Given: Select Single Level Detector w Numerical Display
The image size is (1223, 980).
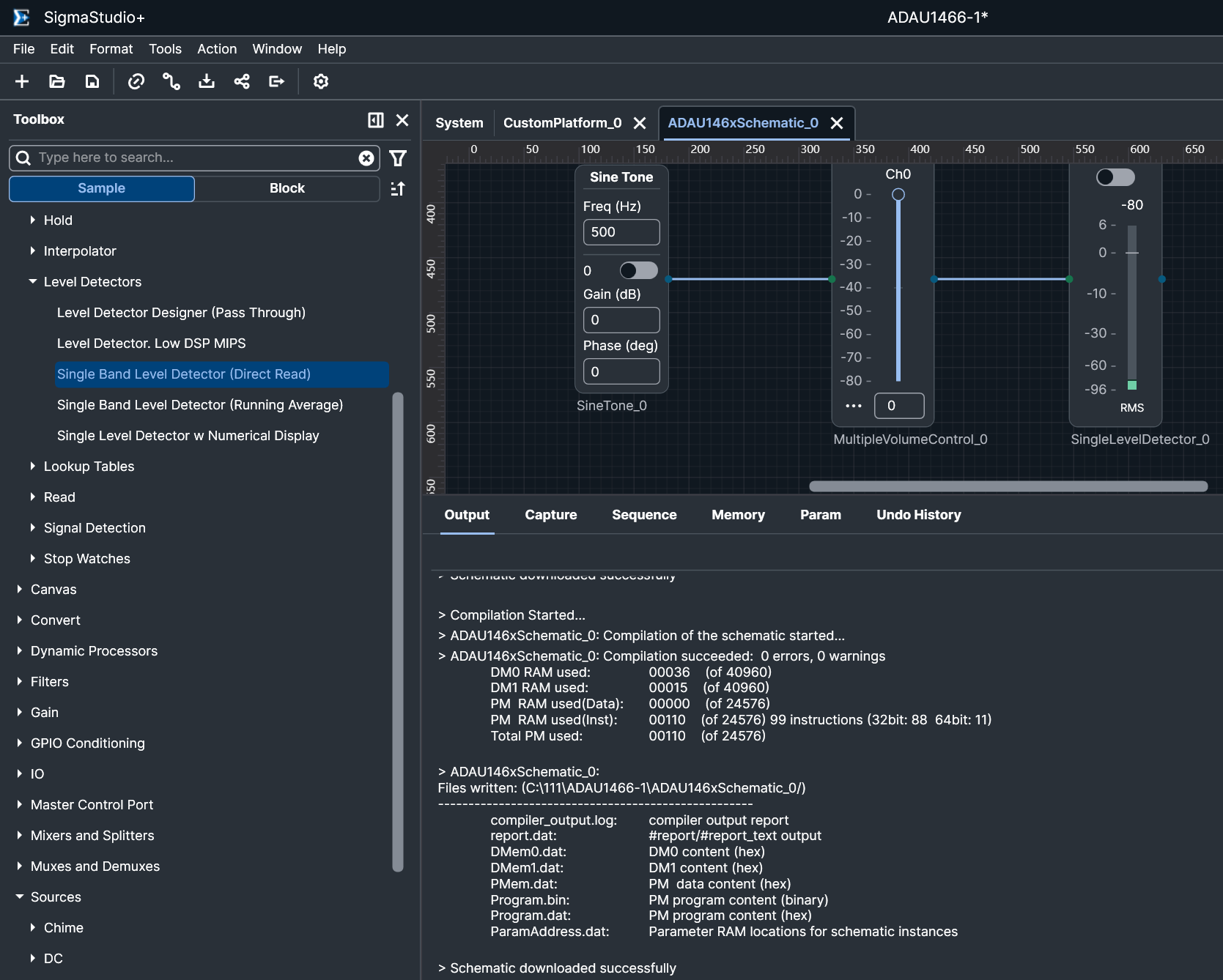Looking at the screenshot, I should [x=188, y=436].
